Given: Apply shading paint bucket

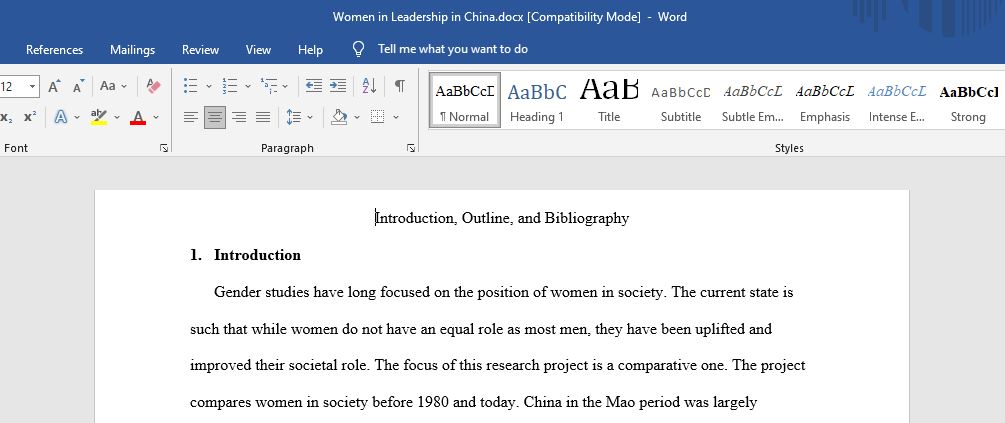Looking at the screenshot, I should pos(339,117).
